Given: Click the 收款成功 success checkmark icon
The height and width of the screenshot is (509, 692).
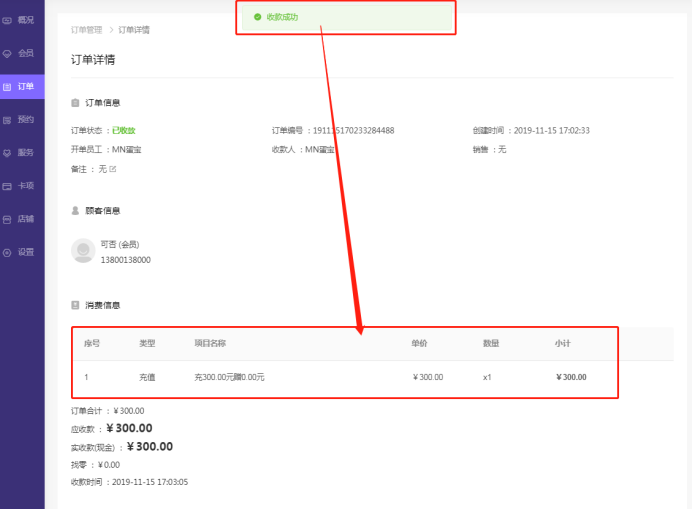Looking at the screenshot, I should (258, 17).
